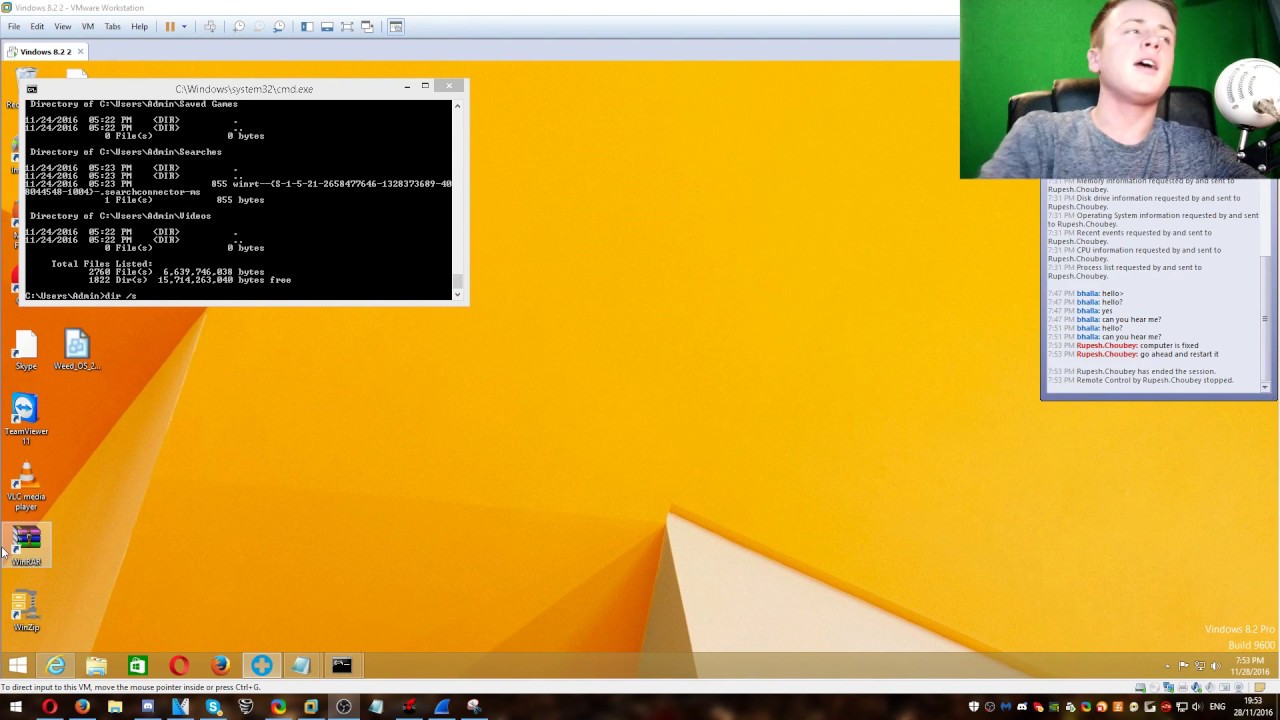Select the Skype desktop shortcut
Viewport: 1280px width, 720px height.
pos(26,351)
